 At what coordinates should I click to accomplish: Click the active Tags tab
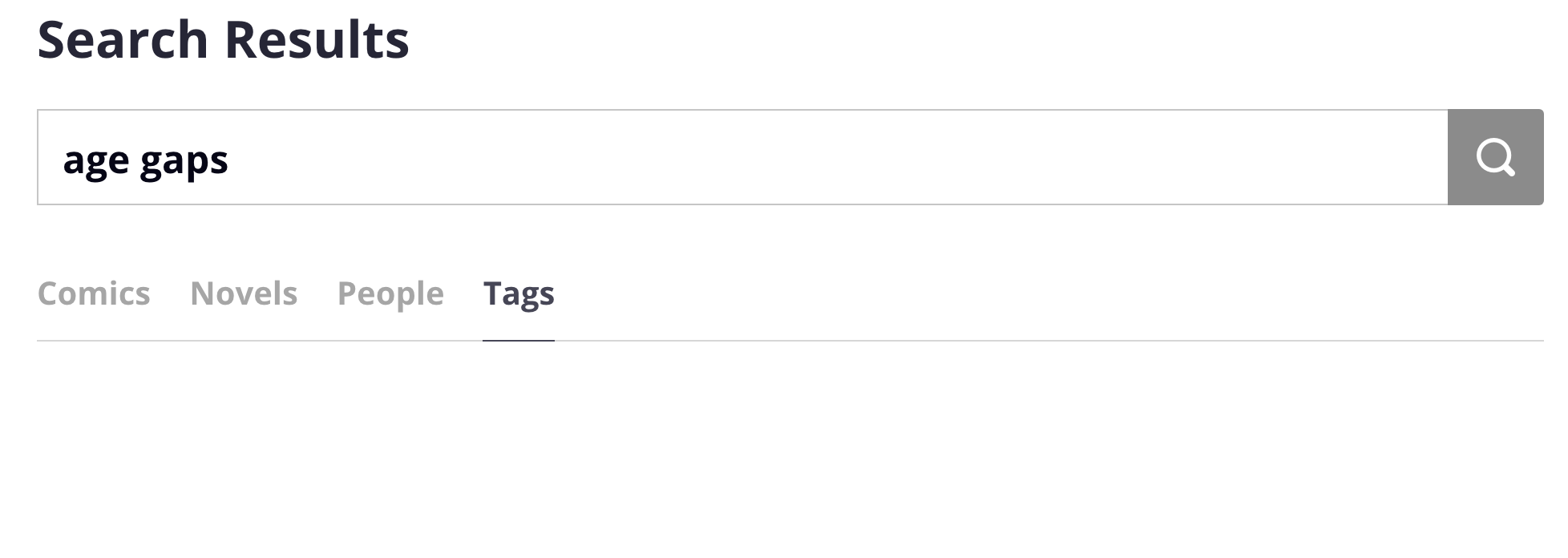(519, 293)
